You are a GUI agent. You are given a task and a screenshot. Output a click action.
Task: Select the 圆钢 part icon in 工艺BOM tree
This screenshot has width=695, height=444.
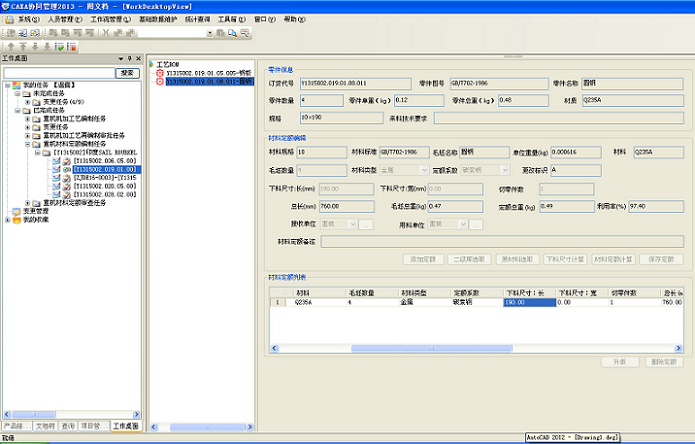coord(159,82)
